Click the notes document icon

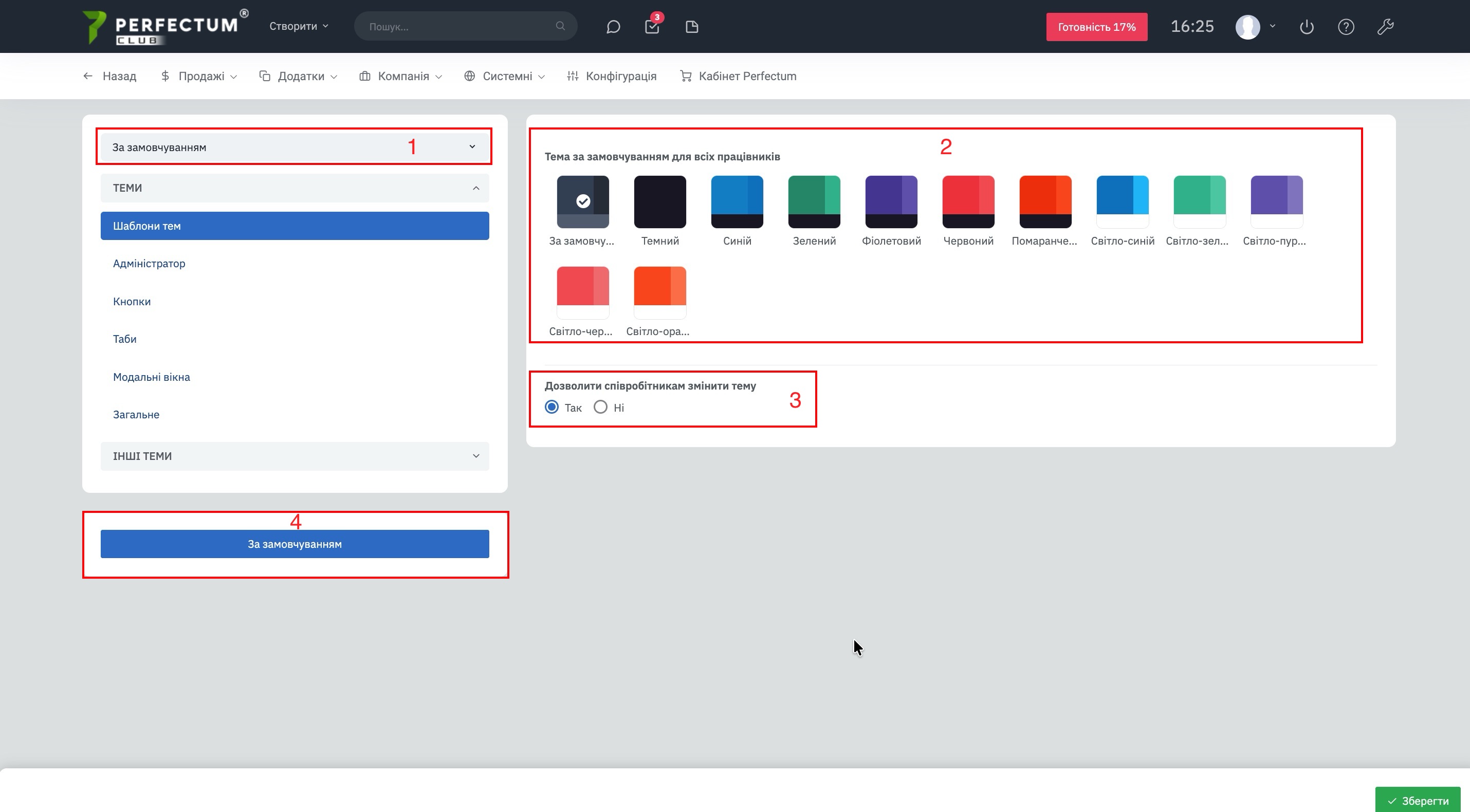coord(692,27)
